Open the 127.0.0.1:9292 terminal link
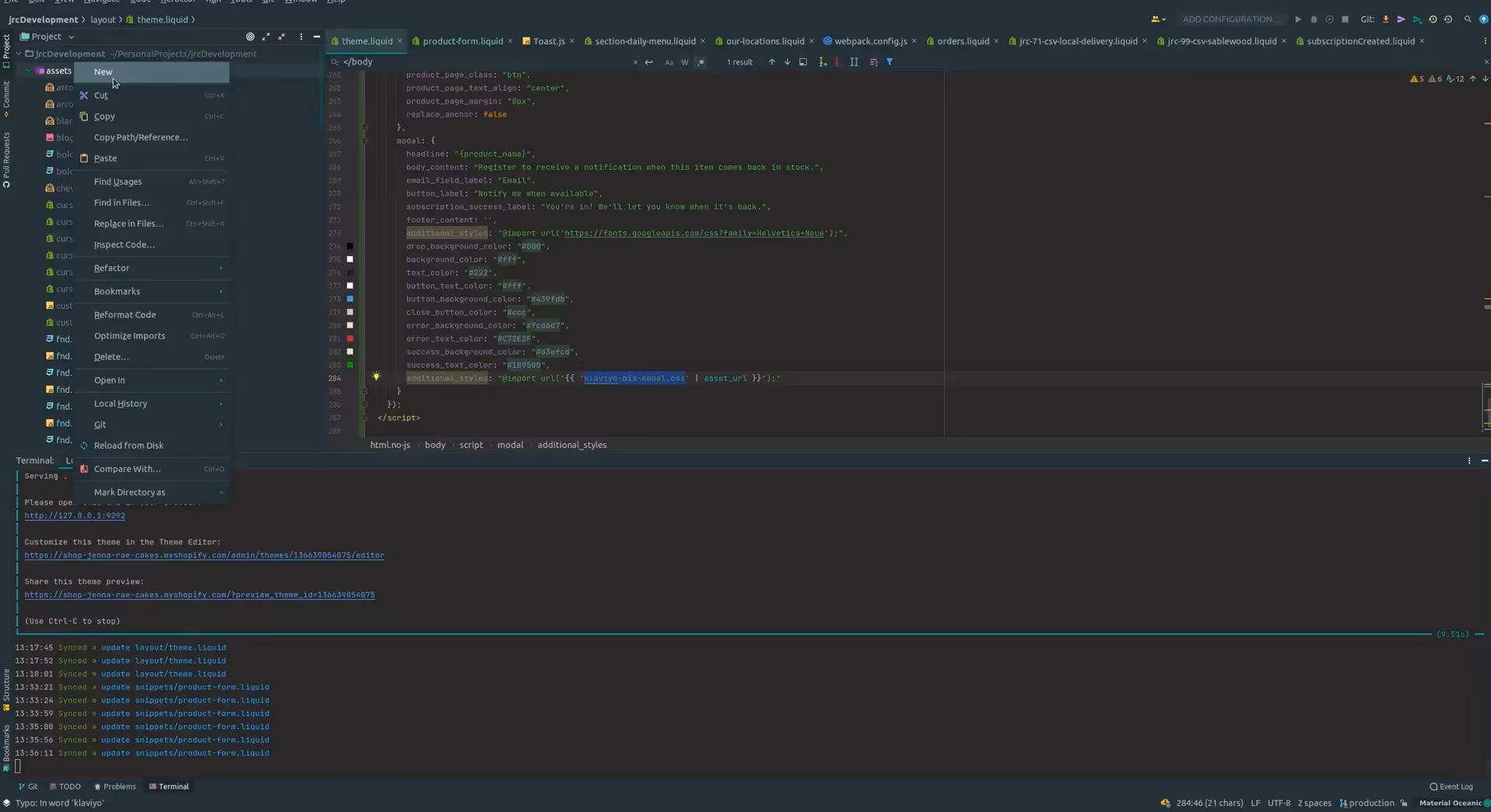1491x812 pixels. 75,515
